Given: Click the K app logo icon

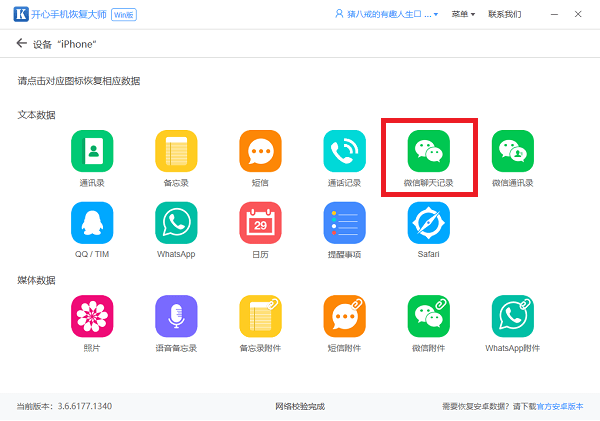Looking at the screenshot, I should (21, 14).
